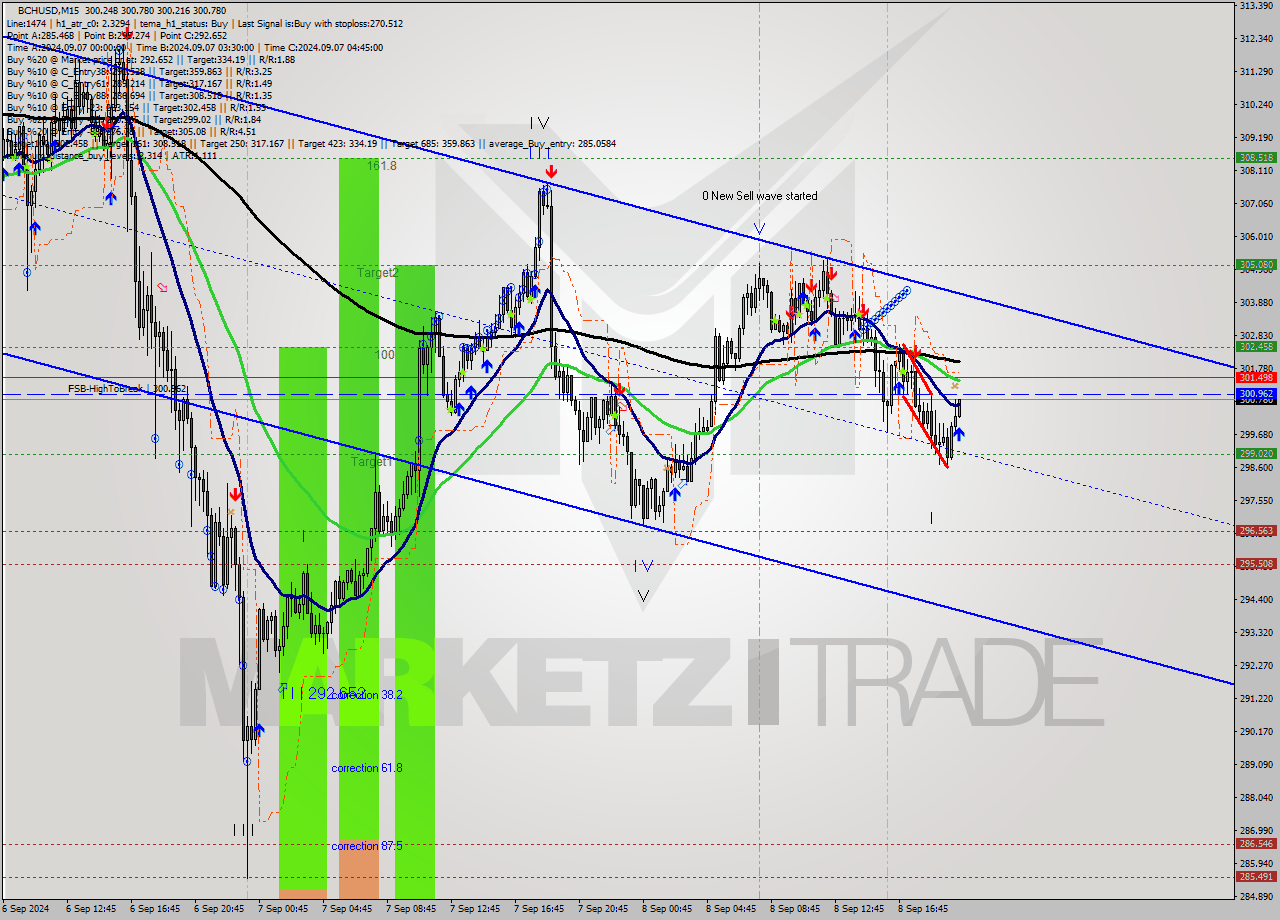Image resolution: width=1280 pixels, height=920 pixels.
Task: Click the 290.170 value on price axis
Action: point(1256,731)
